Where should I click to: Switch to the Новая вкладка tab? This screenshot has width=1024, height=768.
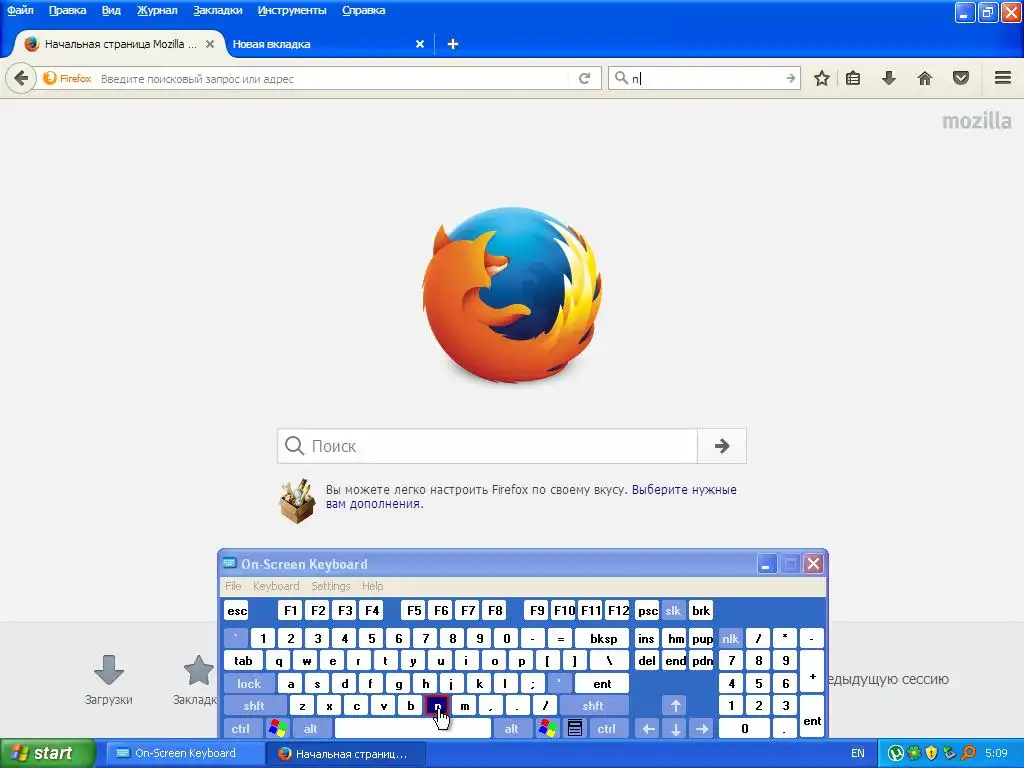click(x=329, y=44)
